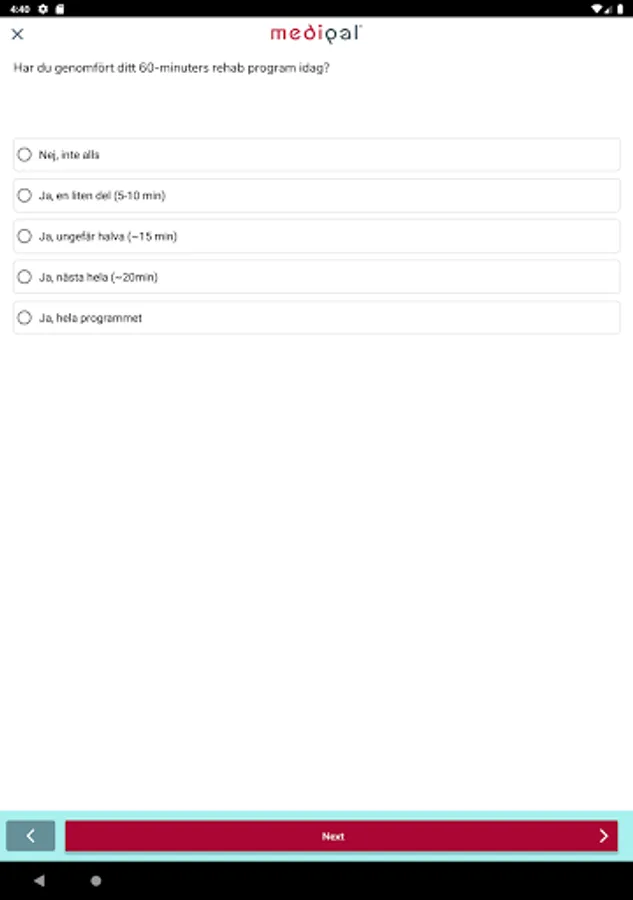633x900 pixels.
Task: Tap the 4:40 clock in the status bar
Action: pos(20,8)
